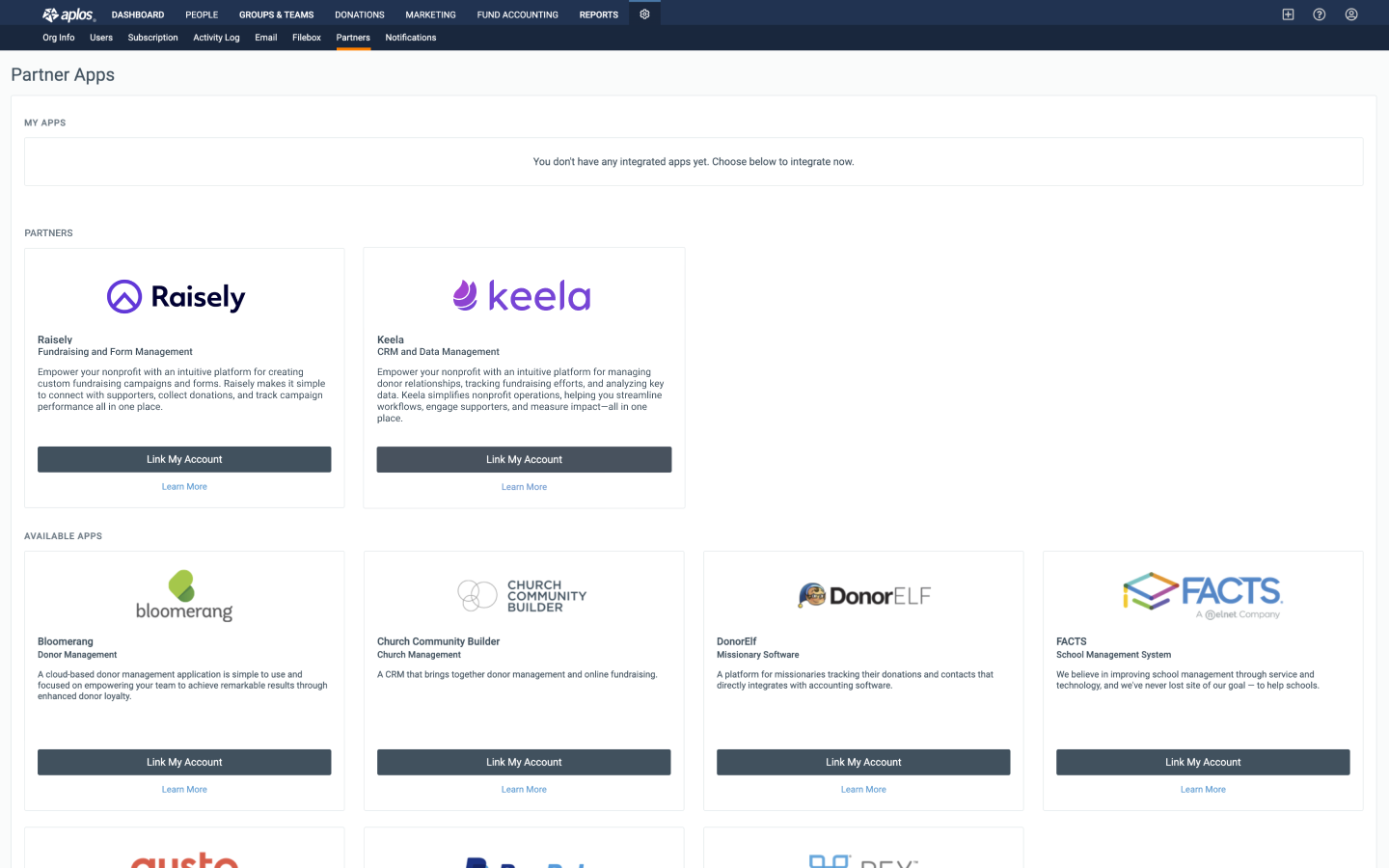View the Activity Log tab
Viewport: 1389px width, 868px height.
(x=216, y=38)
